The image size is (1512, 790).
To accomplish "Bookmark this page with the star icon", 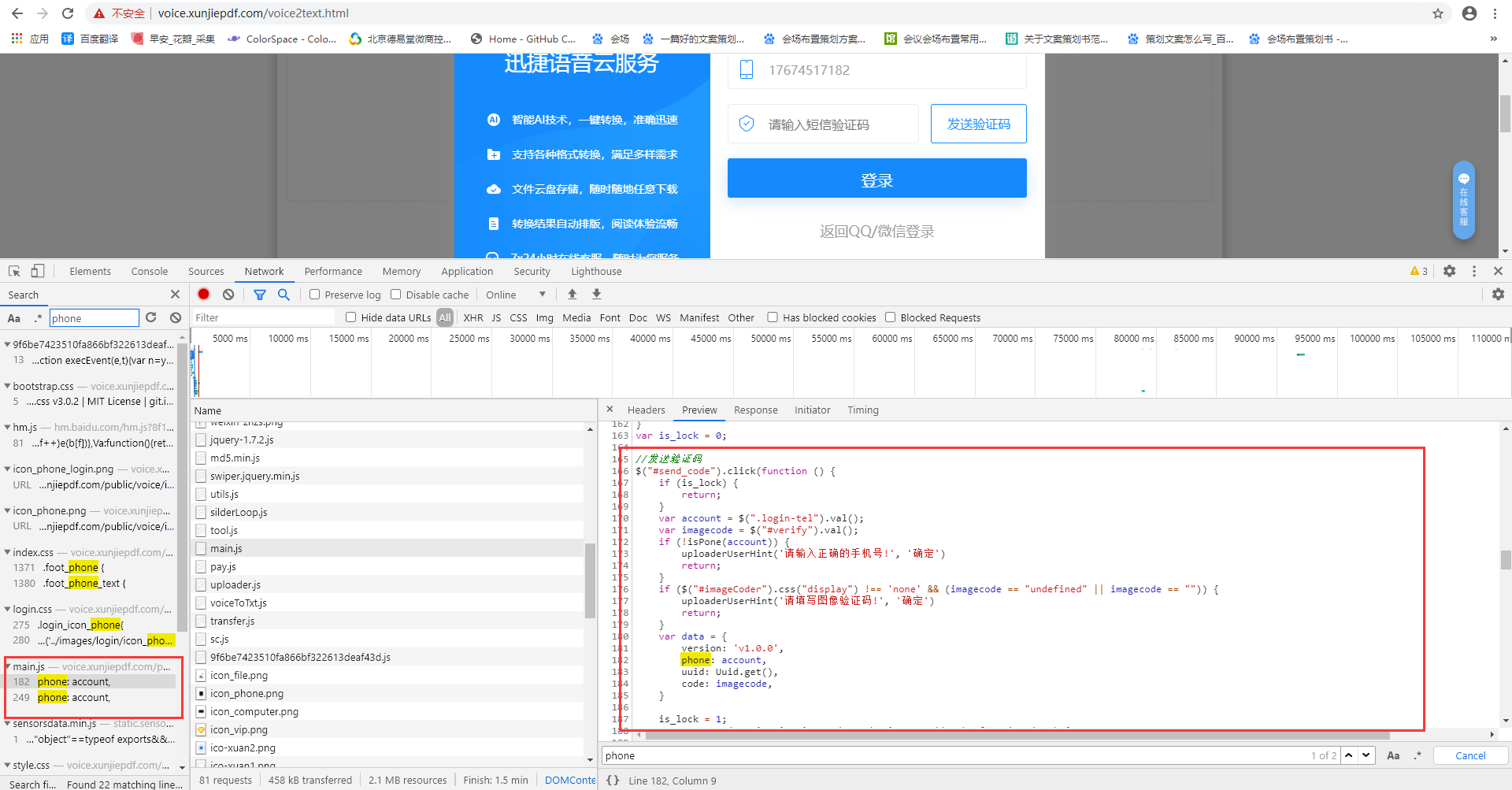I will [x=1438, y=13].
